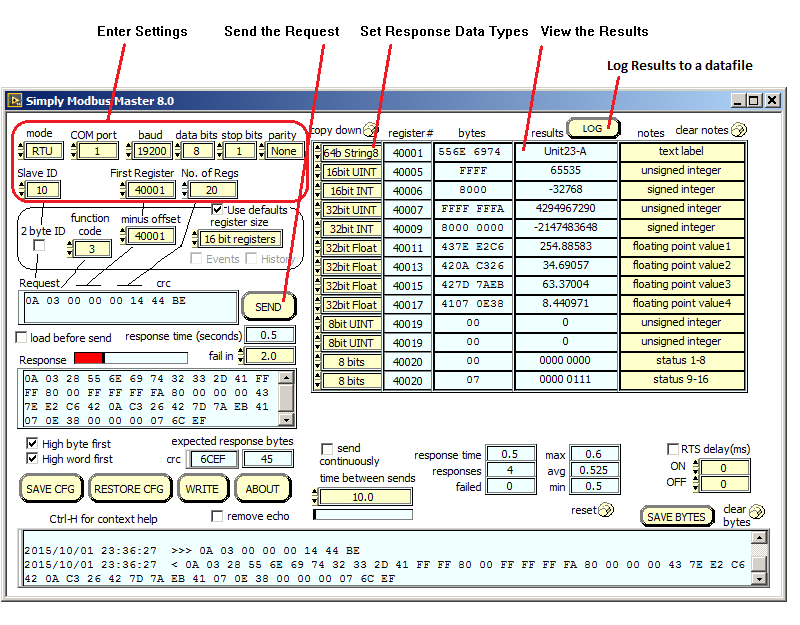The height and width of the screenshot is (625, 800).
Task: Open the parity None selector
Action: click(x=284, y=151)
